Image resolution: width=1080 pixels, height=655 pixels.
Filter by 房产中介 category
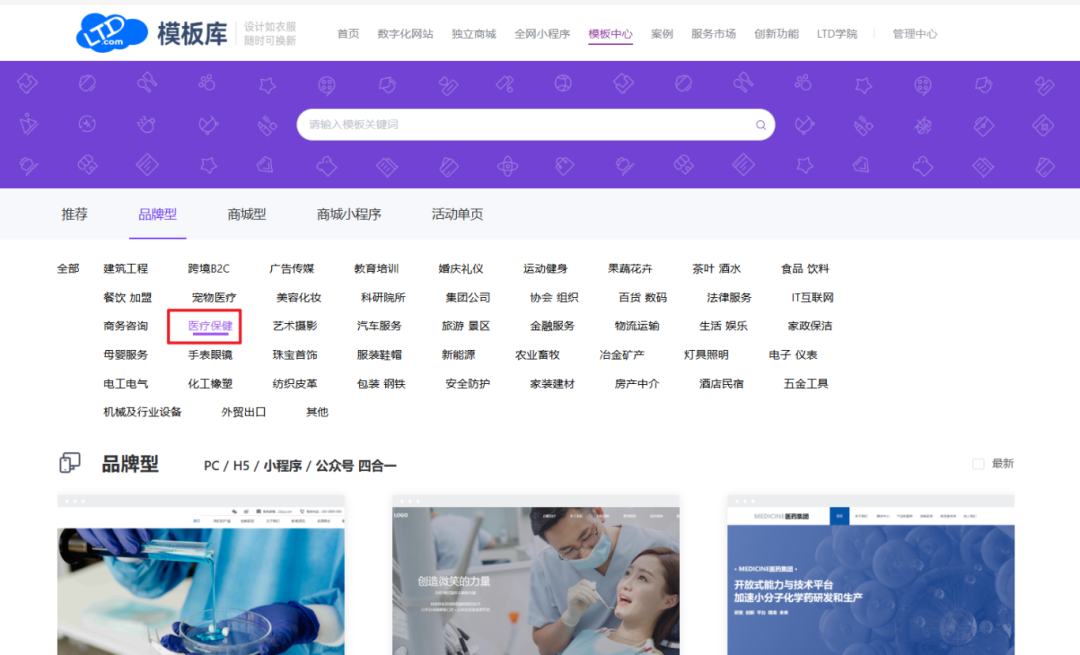[636, 384]
